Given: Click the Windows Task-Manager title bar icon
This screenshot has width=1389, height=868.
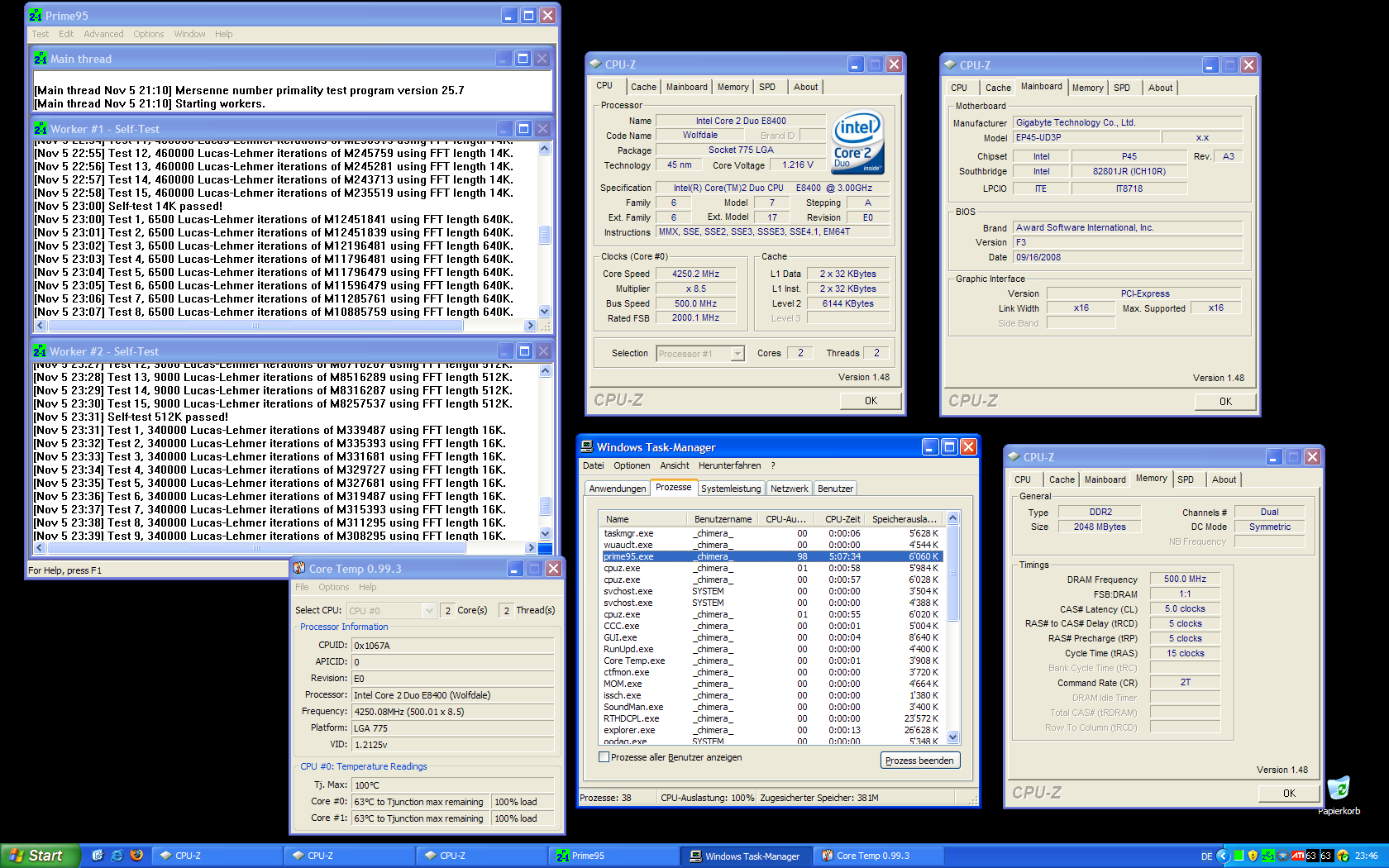Looking at the screenshot, I should (587, 447).
